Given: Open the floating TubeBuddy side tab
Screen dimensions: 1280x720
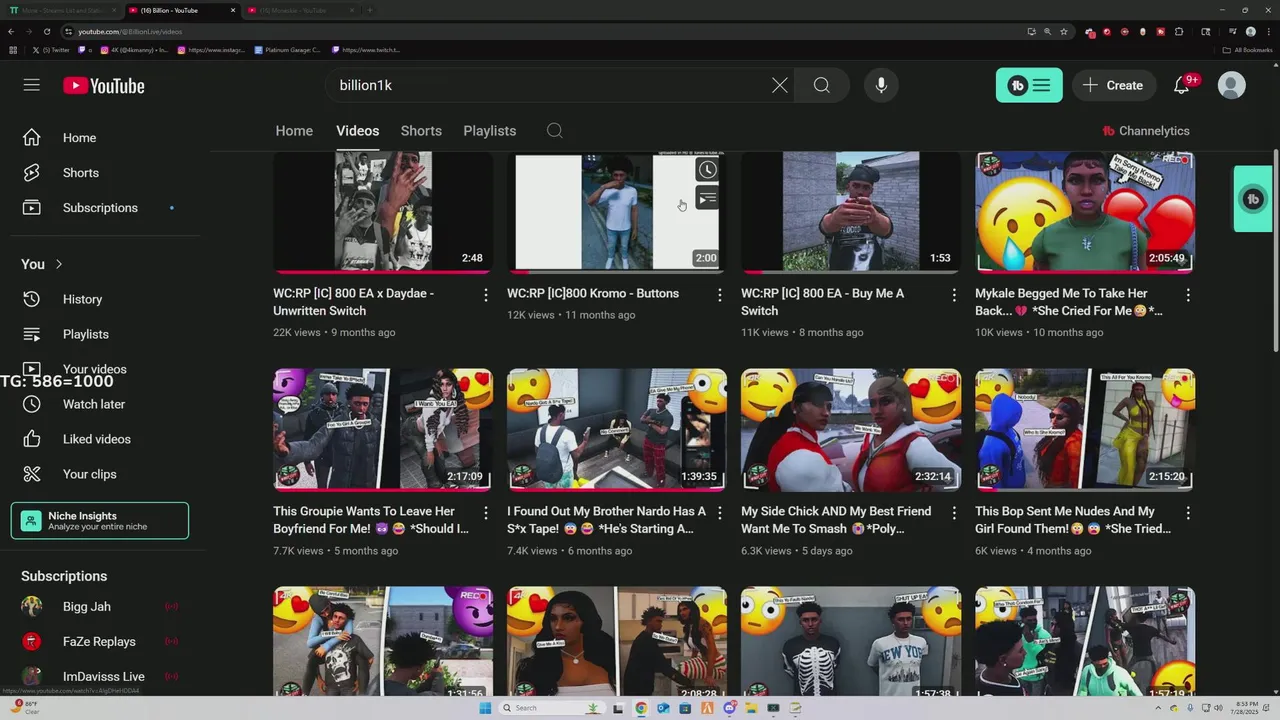Looking at the screenshot, I should [x=1253, y=199].
